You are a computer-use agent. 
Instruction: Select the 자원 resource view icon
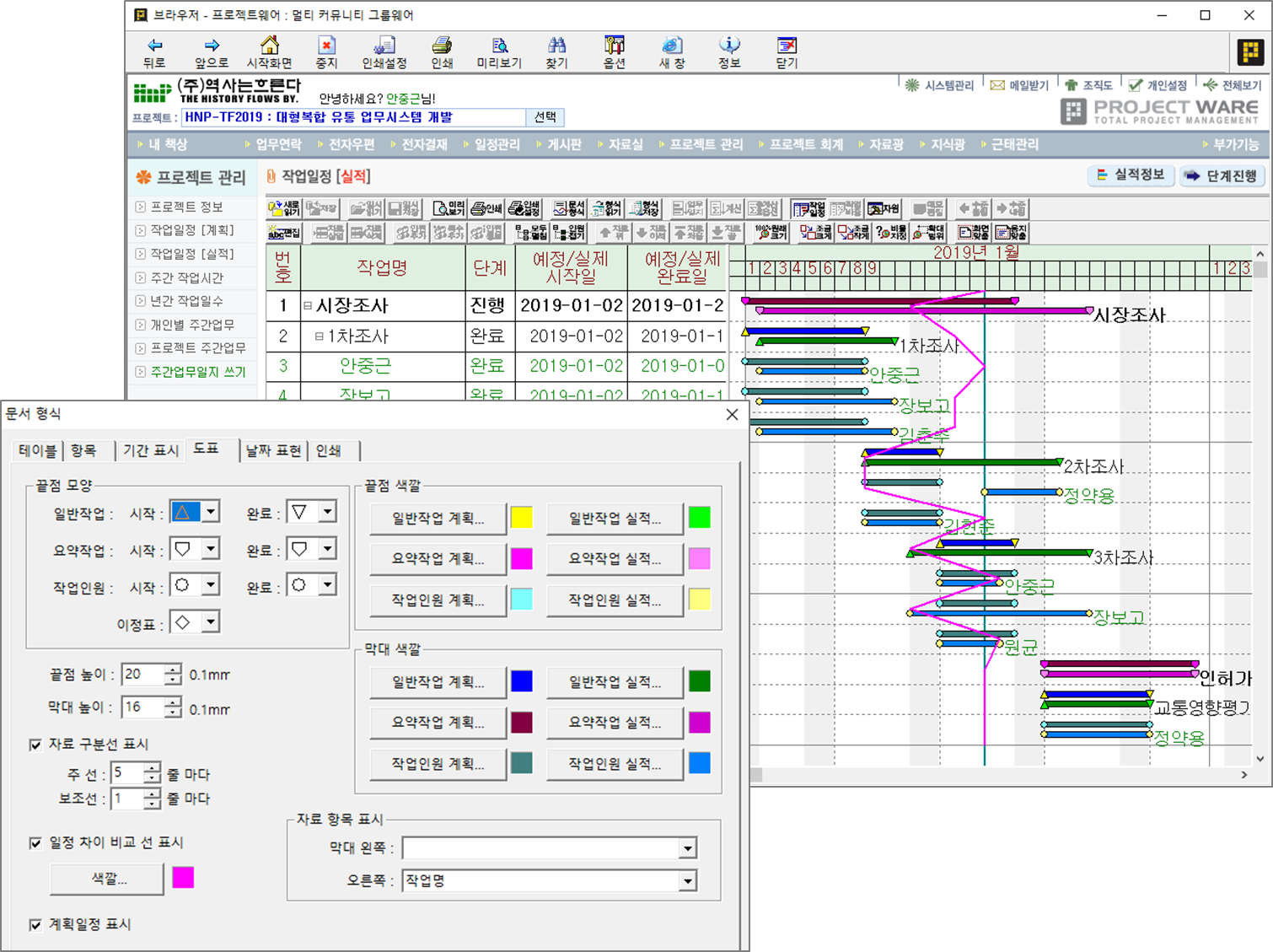(884, 208)
